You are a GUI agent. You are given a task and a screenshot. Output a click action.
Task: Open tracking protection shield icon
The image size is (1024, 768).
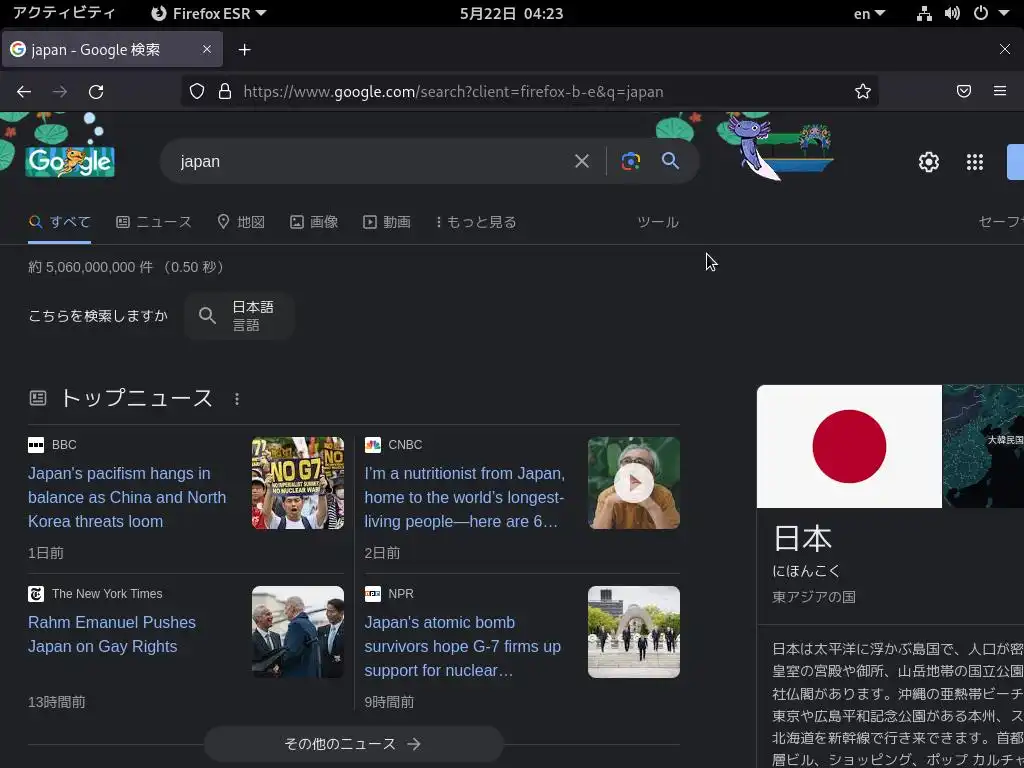tap(197, 91)
